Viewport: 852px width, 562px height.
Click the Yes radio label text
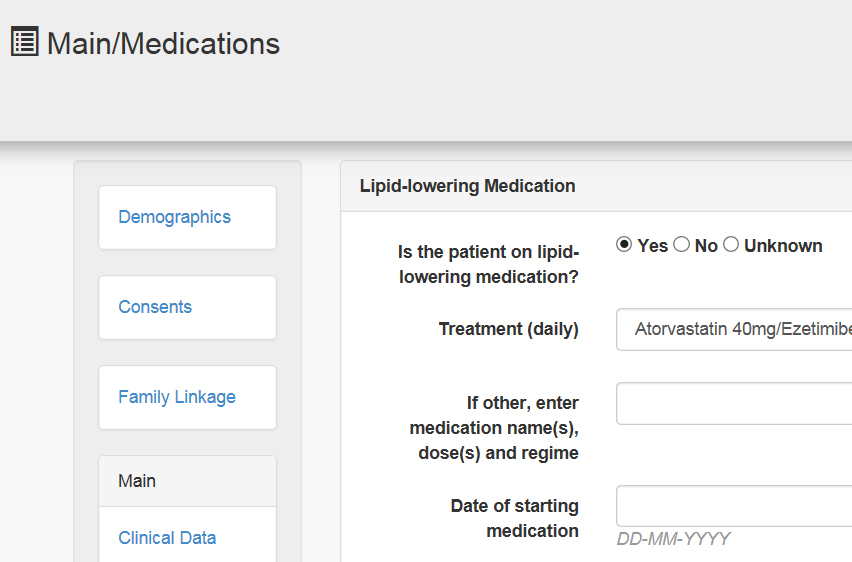pos(653,246)
